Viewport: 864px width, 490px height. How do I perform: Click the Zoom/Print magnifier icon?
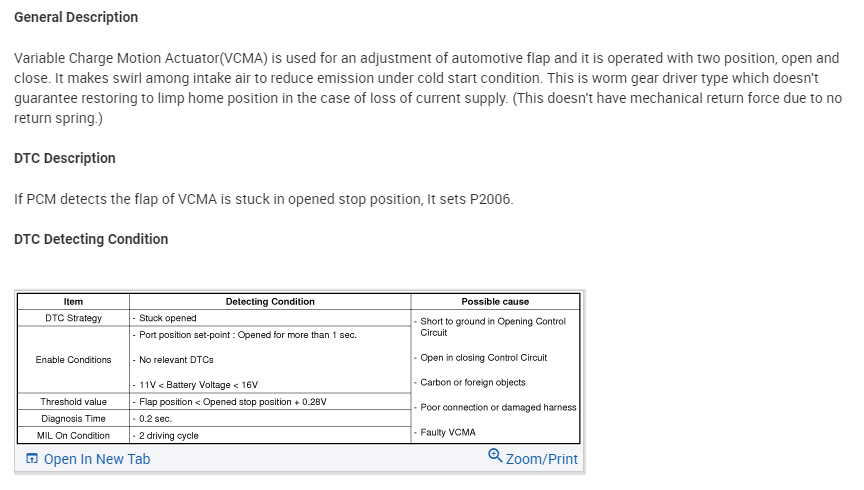[x=495, y=456]
